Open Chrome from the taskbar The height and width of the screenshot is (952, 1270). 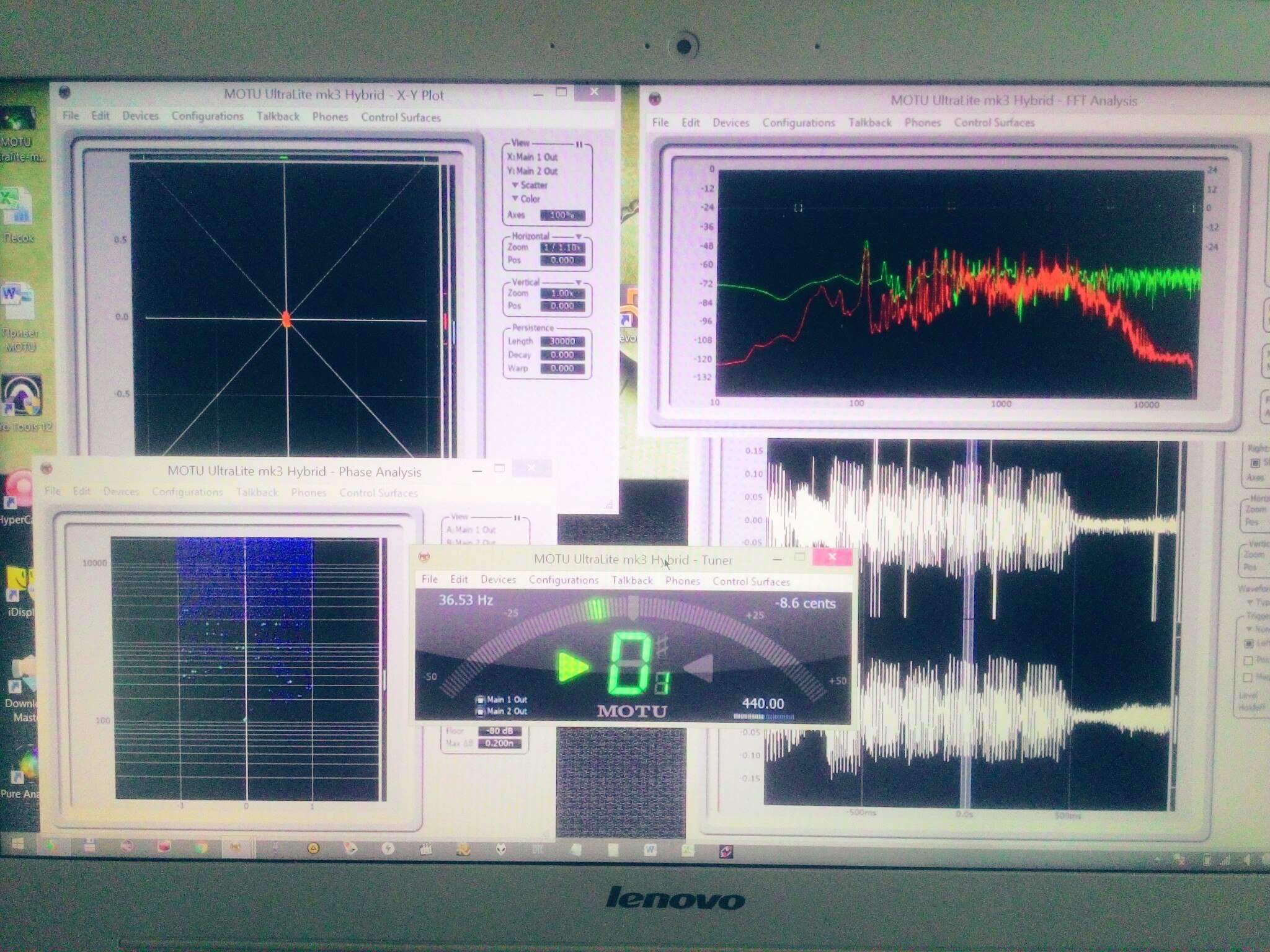[x=200, y=847]
